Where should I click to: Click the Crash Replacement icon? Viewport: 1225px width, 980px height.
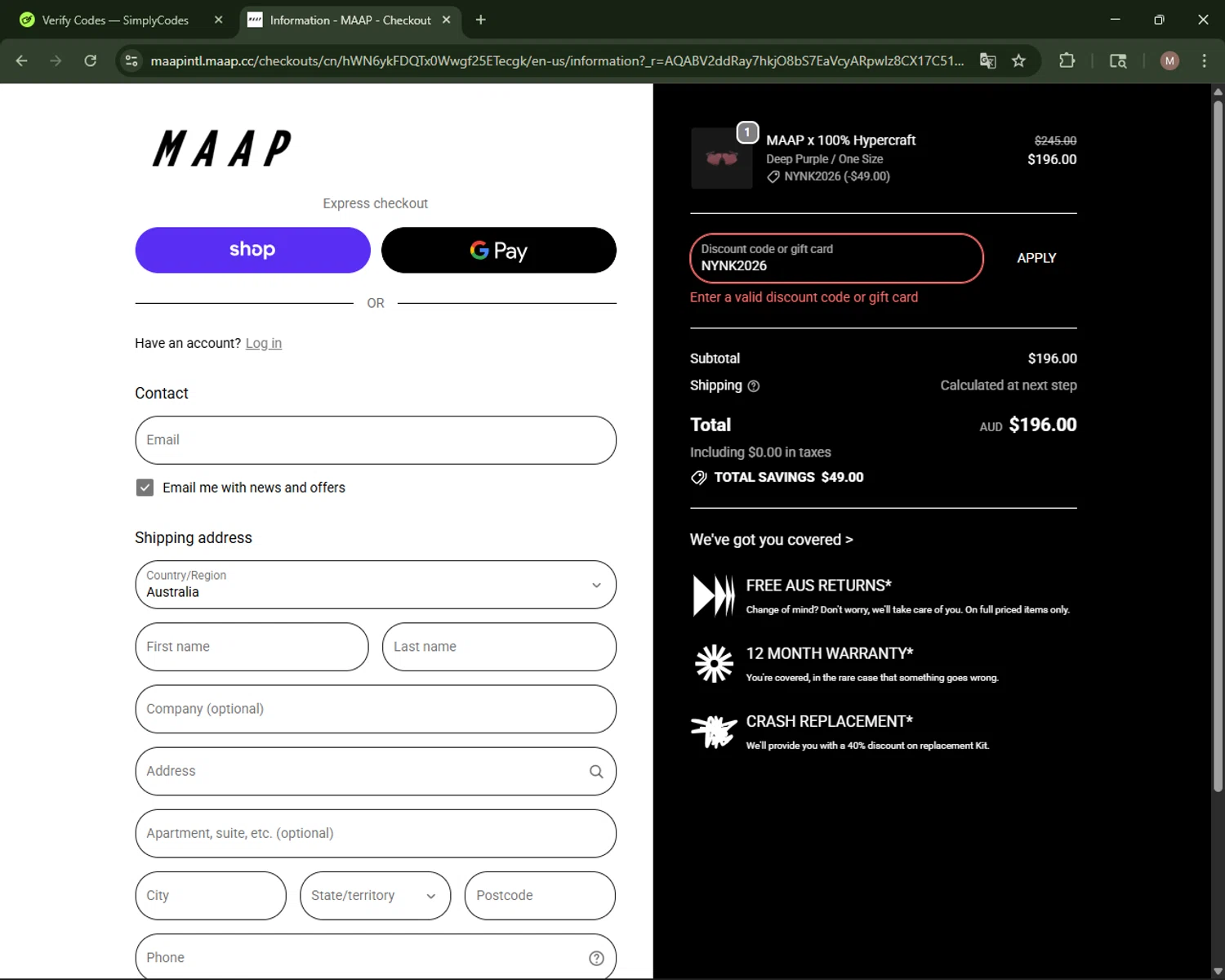tap(714, 731)
